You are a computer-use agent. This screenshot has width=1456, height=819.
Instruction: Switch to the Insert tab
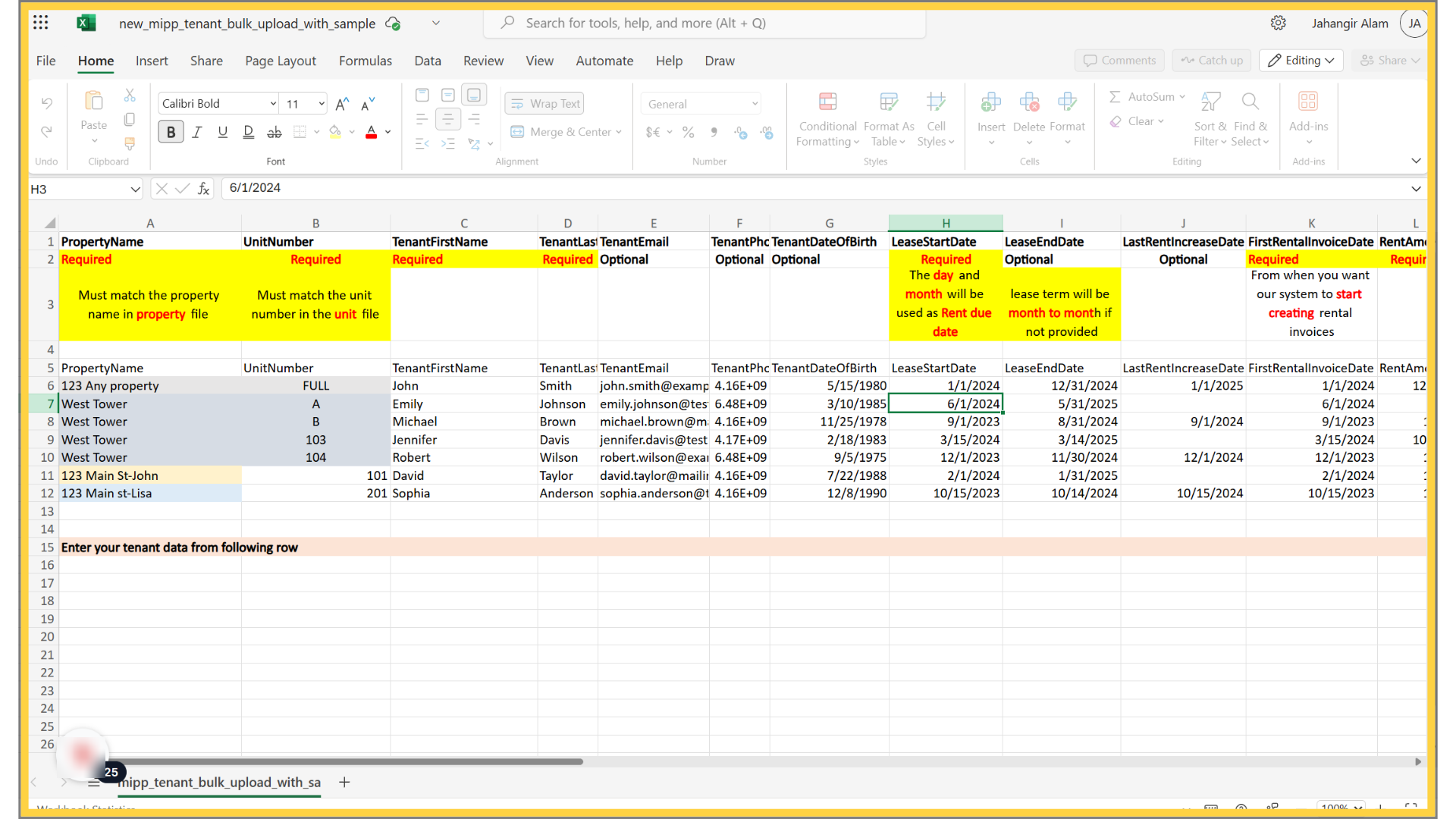tap(152, 61)
